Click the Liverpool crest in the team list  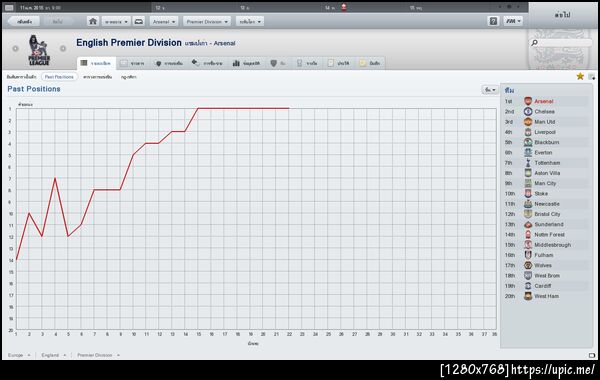pyautogui.click(x=528, y=132)
